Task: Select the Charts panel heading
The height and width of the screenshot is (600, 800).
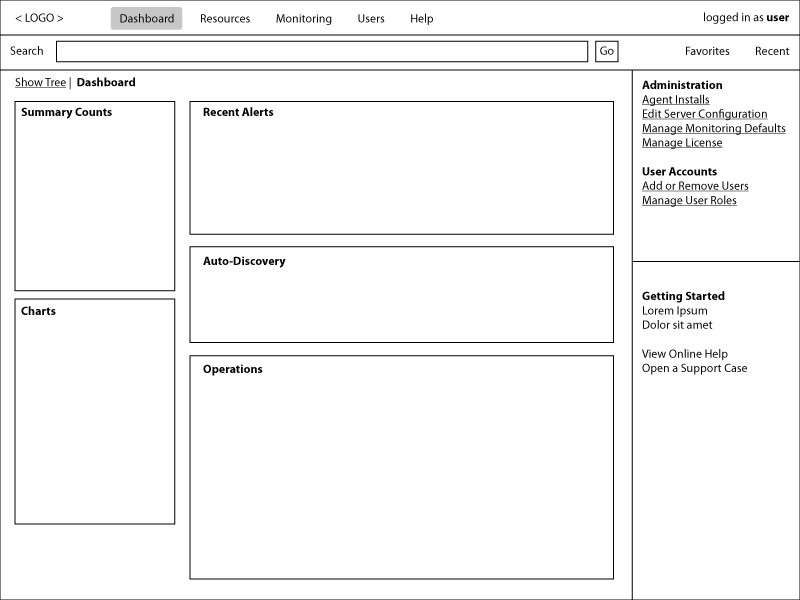Action: point(38,311)
